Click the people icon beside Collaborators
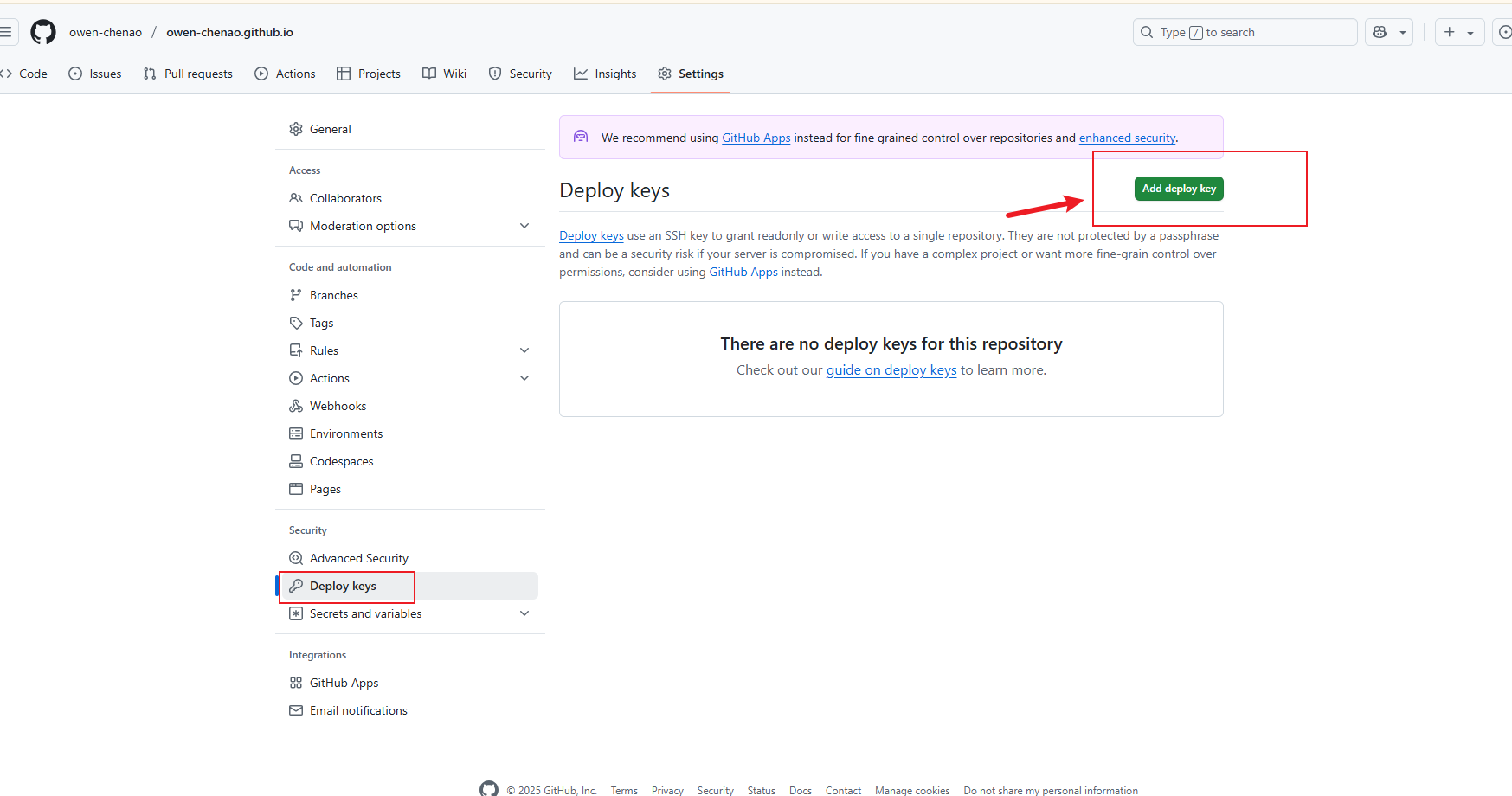 [296, 198]
